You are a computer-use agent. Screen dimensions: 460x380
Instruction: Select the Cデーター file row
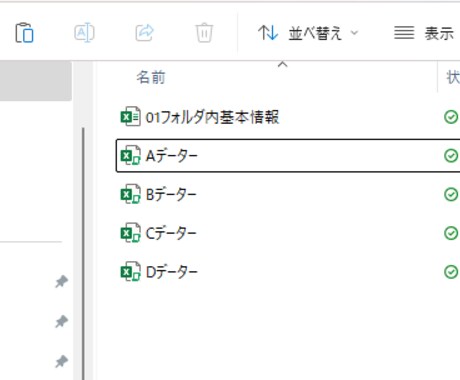(288, 233)
